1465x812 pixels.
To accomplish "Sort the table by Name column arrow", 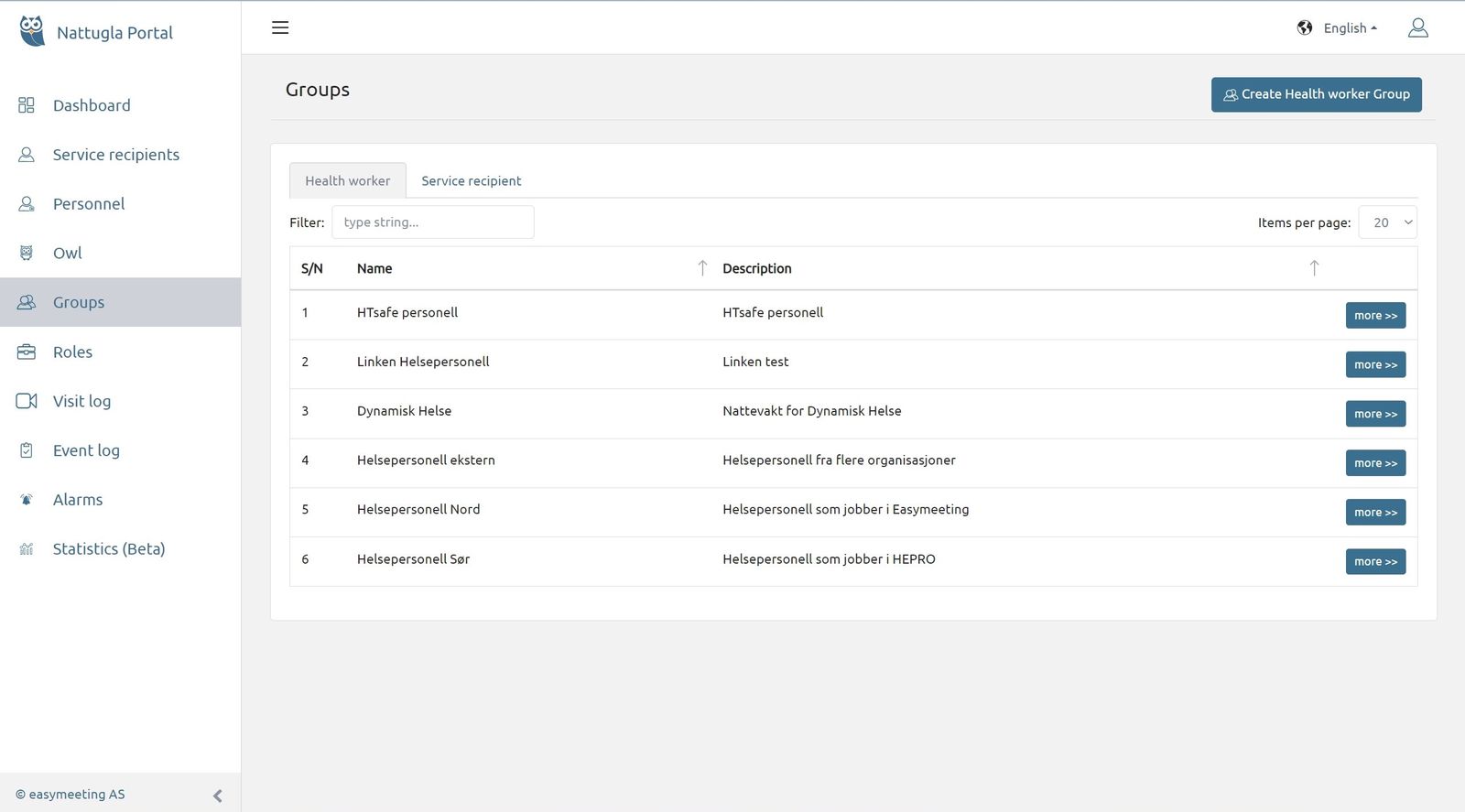I will click(702, 268).
